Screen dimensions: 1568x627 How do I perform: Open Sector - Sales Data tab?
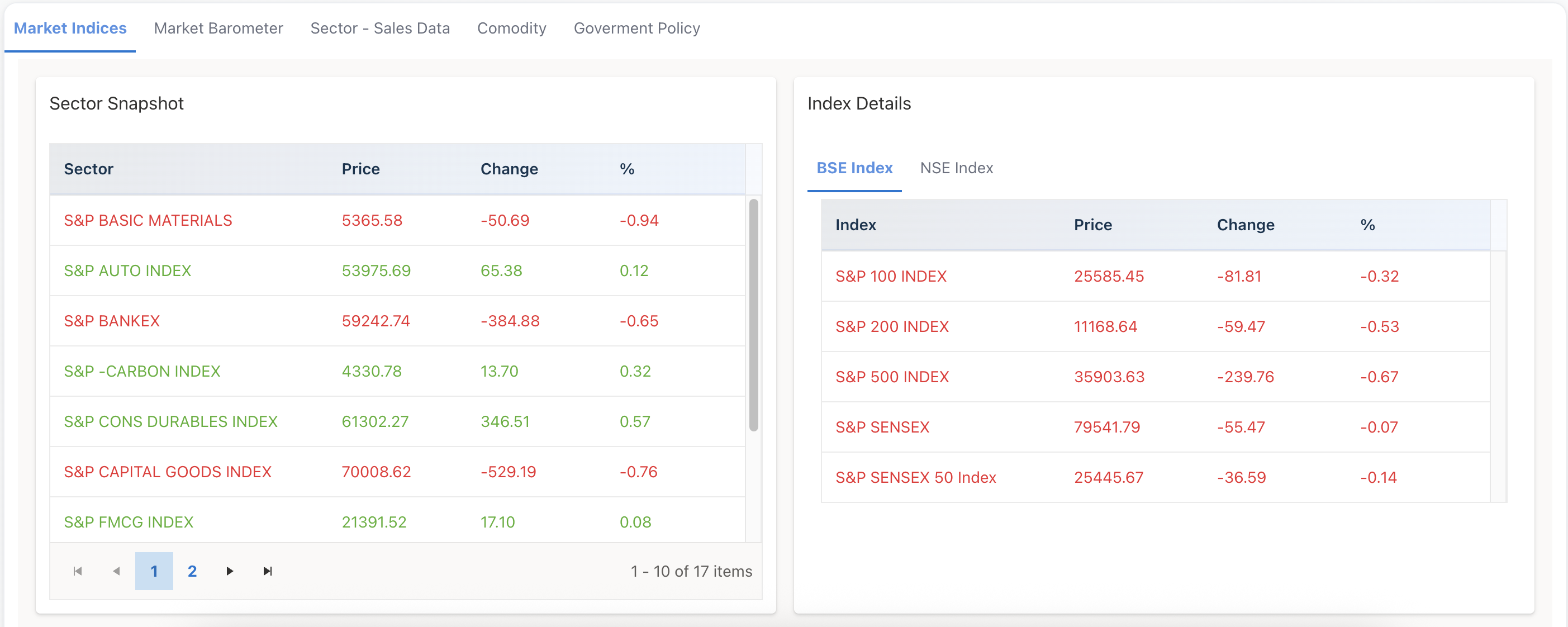point(380,28)
